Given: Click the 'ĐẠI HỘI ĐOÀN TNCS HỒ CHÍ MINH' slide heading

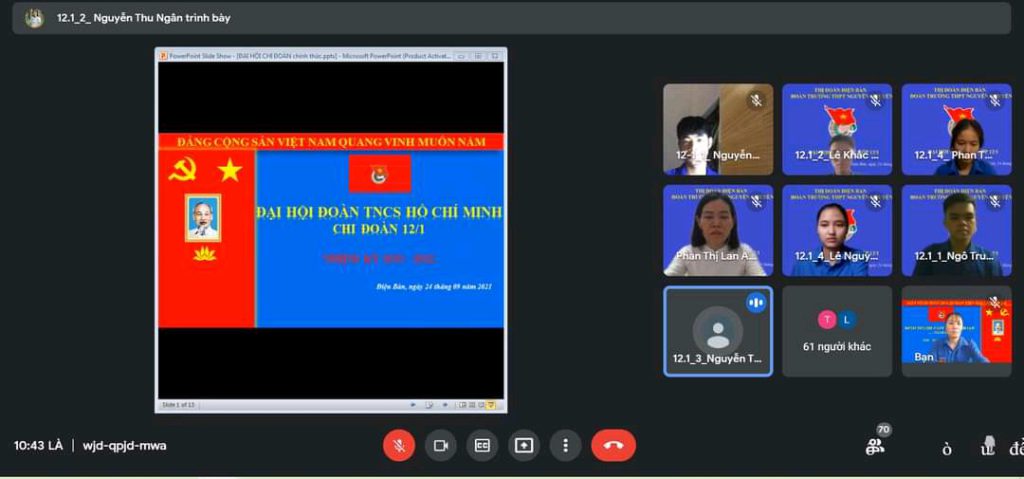Looking at the screenshot, I should coord(379,212).
